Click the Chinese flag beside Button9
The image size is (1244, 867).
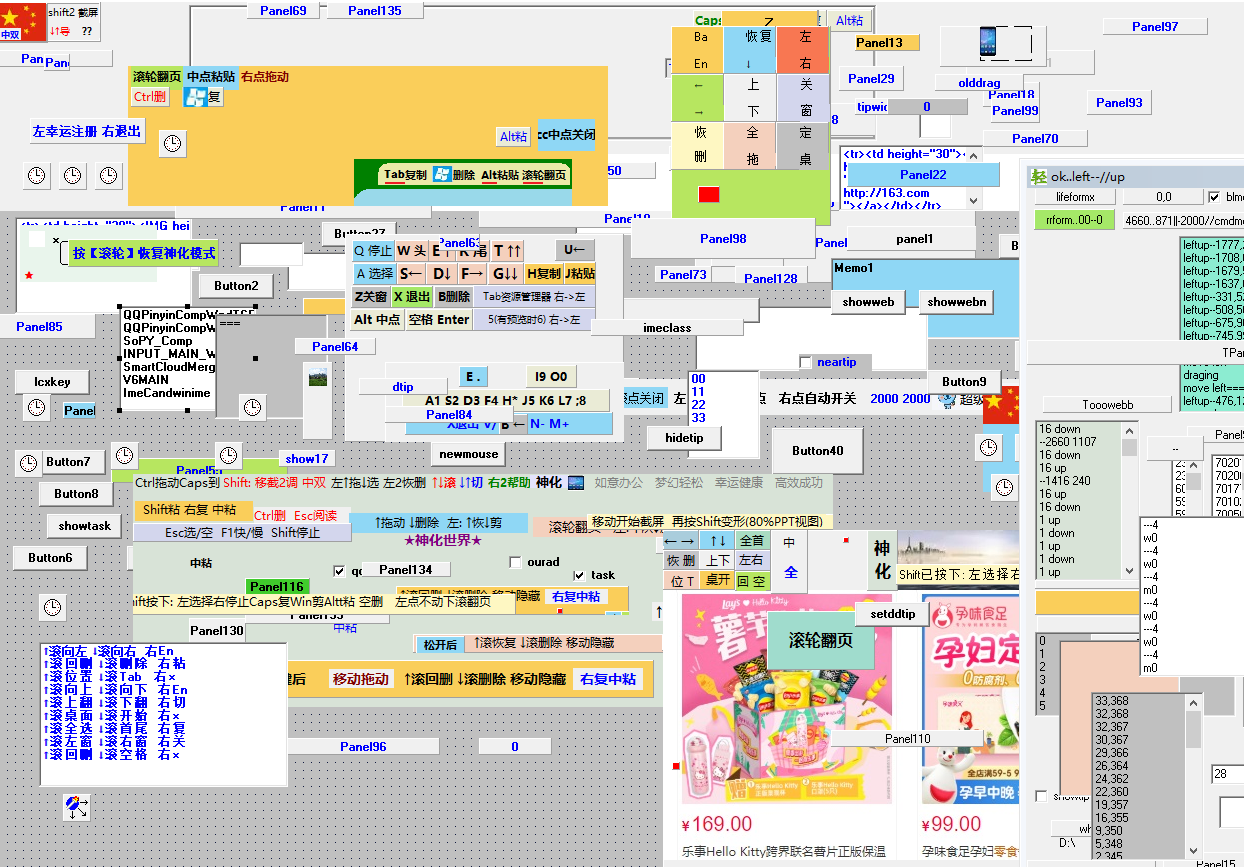(x=1001, y=404)
